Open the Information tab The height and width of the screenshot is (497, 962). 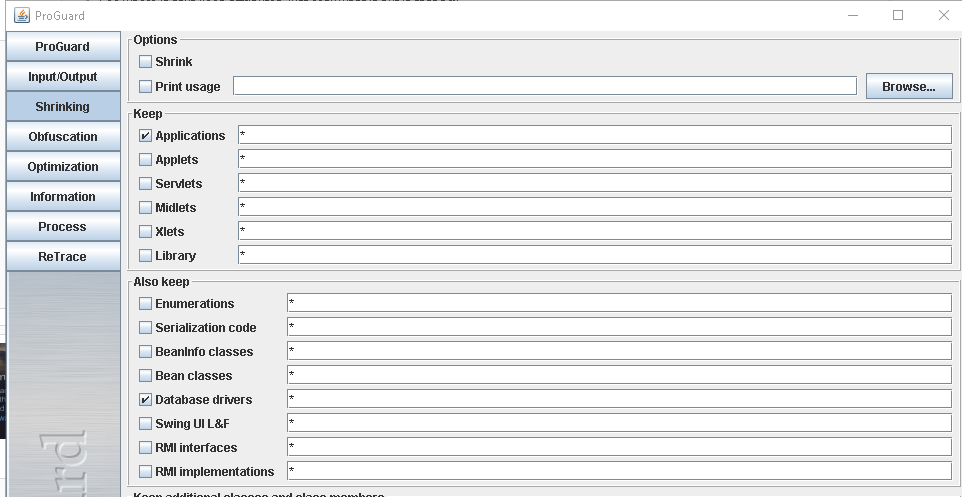pyautogui.click(x=63, y=197)
